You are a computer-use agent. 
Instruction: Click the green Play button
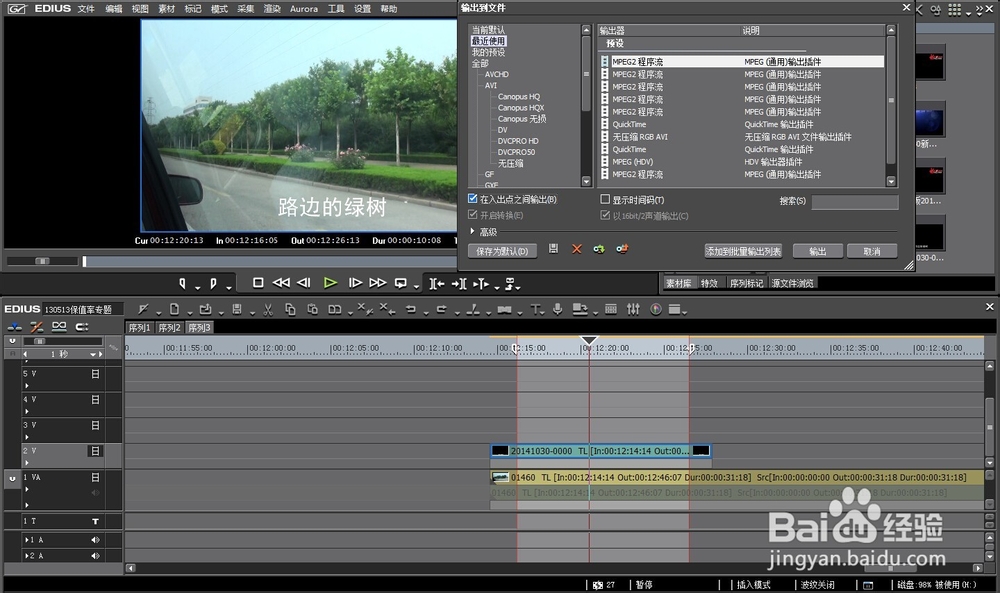330,282
